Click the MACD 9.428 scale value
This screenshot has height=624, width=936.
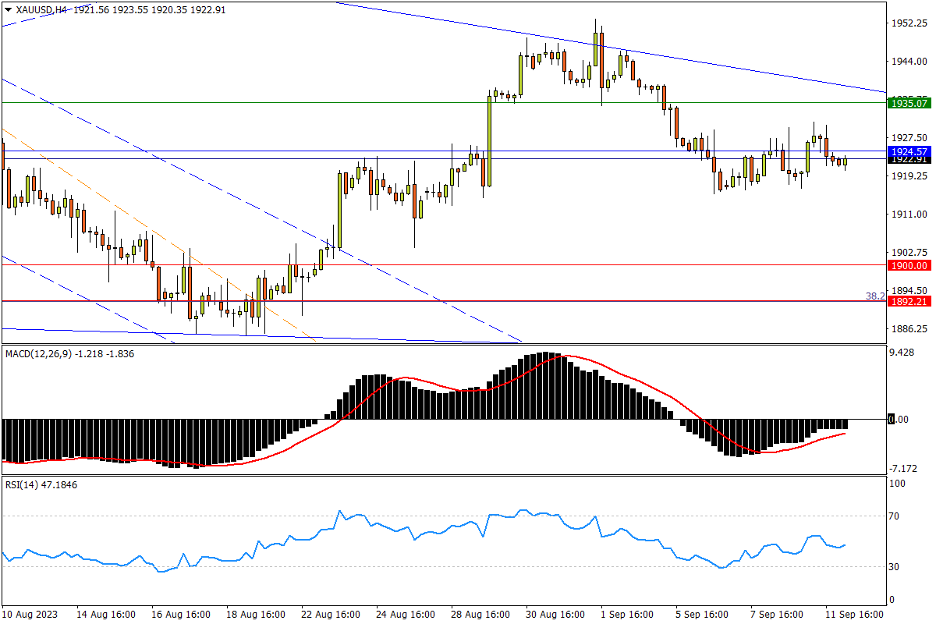coord(904,353)
